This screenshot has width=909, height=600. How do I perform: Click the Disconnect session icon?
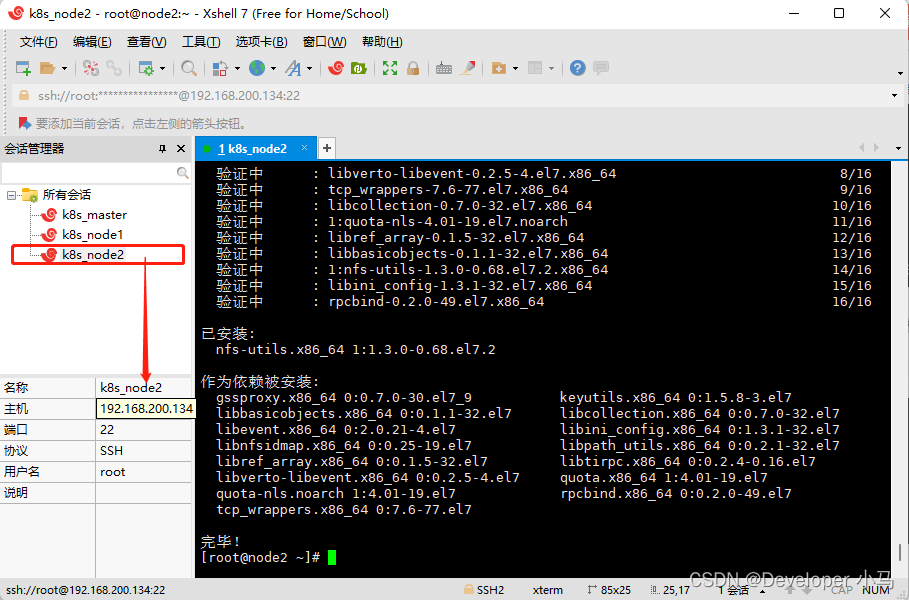pyautogui.click(x=90, y=68)
